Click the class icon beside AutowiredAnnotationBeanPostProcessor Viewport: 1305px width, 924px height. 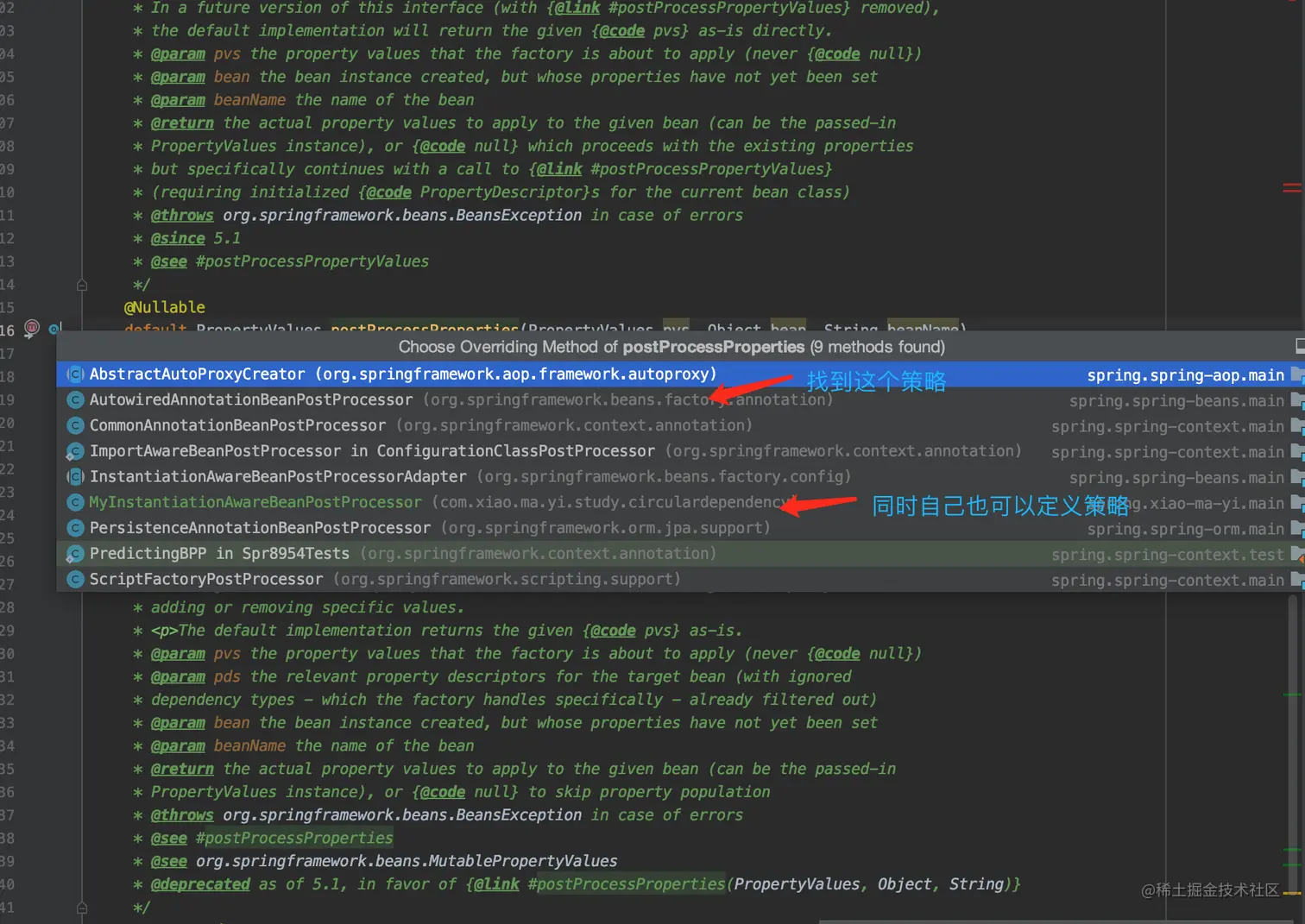click(x=75, y=400)
